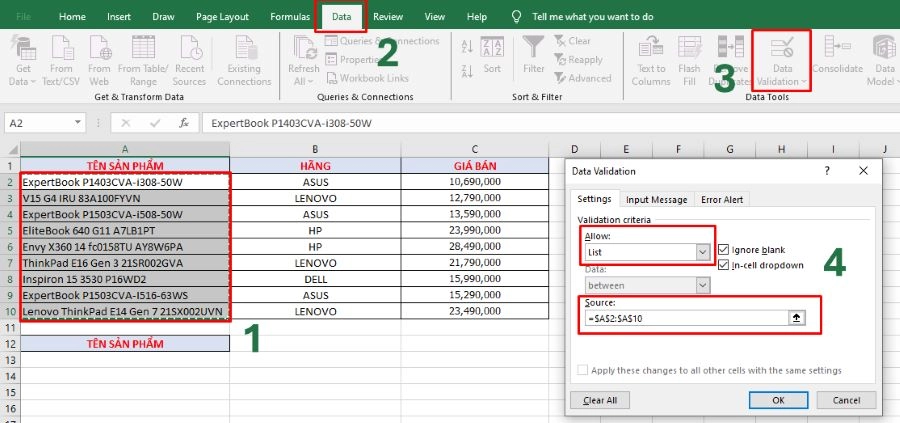
Task: Click the Clear All button
Action: click(600, 400)
